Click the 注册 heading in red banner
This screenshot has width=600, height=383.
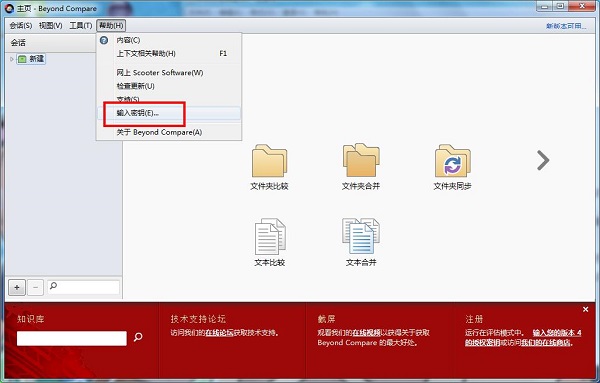(474, 319)
